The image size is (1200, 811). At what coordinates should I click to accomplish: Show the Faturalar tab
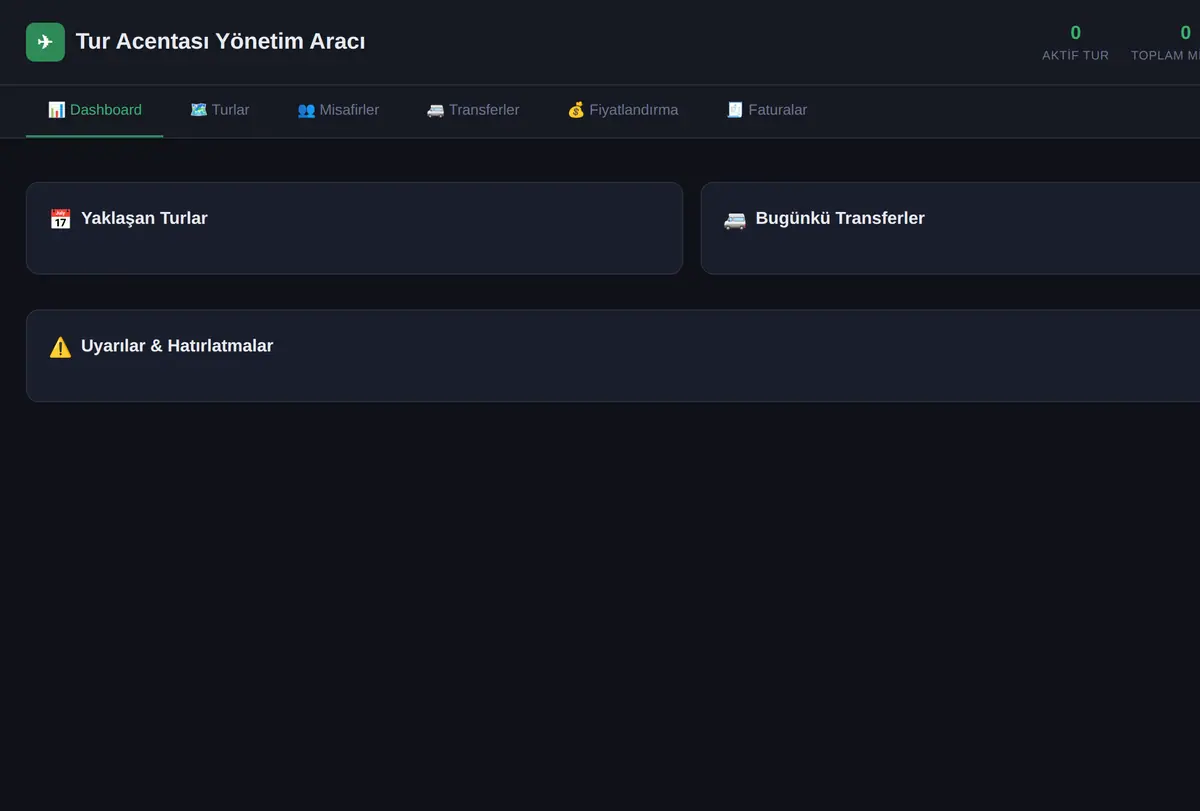pyautogui.click(x=766, y=110)
